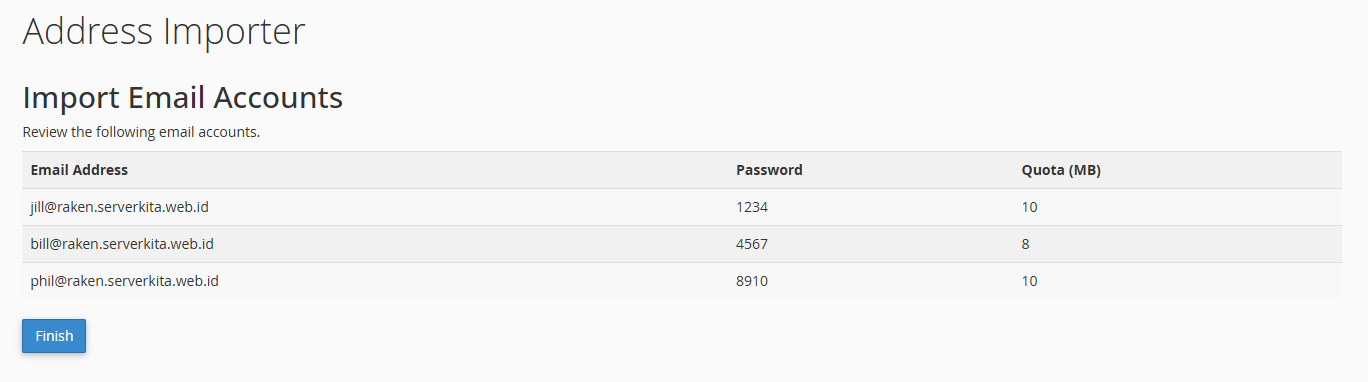
Task: Select bill@raken.serverkita.web.id email address
Action: pyautogui.click(x=122, y=243)
